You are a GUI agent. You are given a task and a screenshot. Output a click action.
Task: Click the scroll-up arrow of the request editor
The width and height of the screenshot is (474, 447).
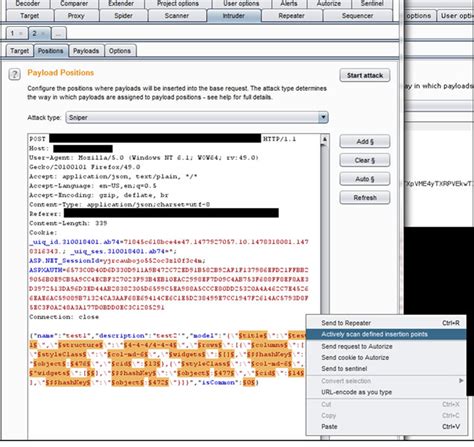click(325, 139)
